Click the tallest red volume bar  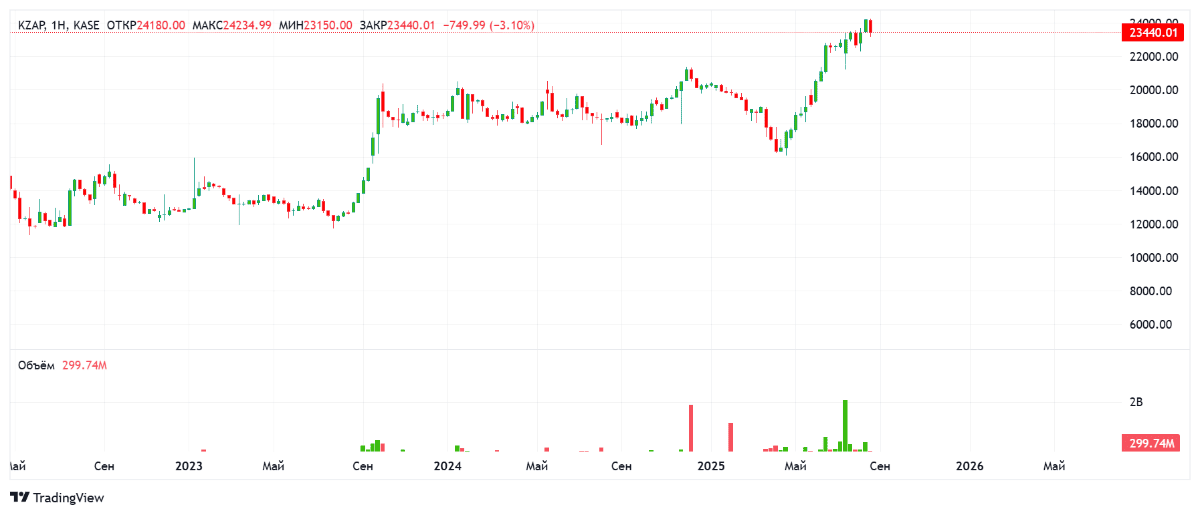coord(691,428)
